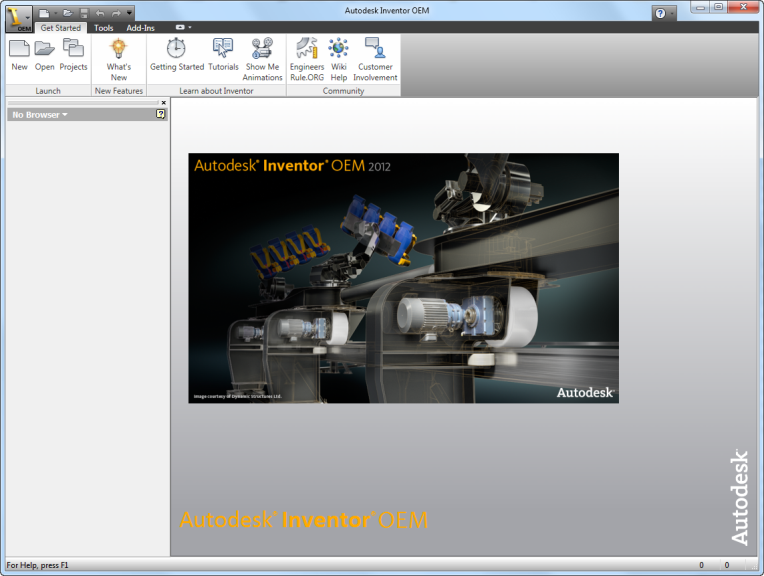Click the browser panel help icon
Viewport: 764px width, 576px height.
pyautogui.click(x=160, y=114)
